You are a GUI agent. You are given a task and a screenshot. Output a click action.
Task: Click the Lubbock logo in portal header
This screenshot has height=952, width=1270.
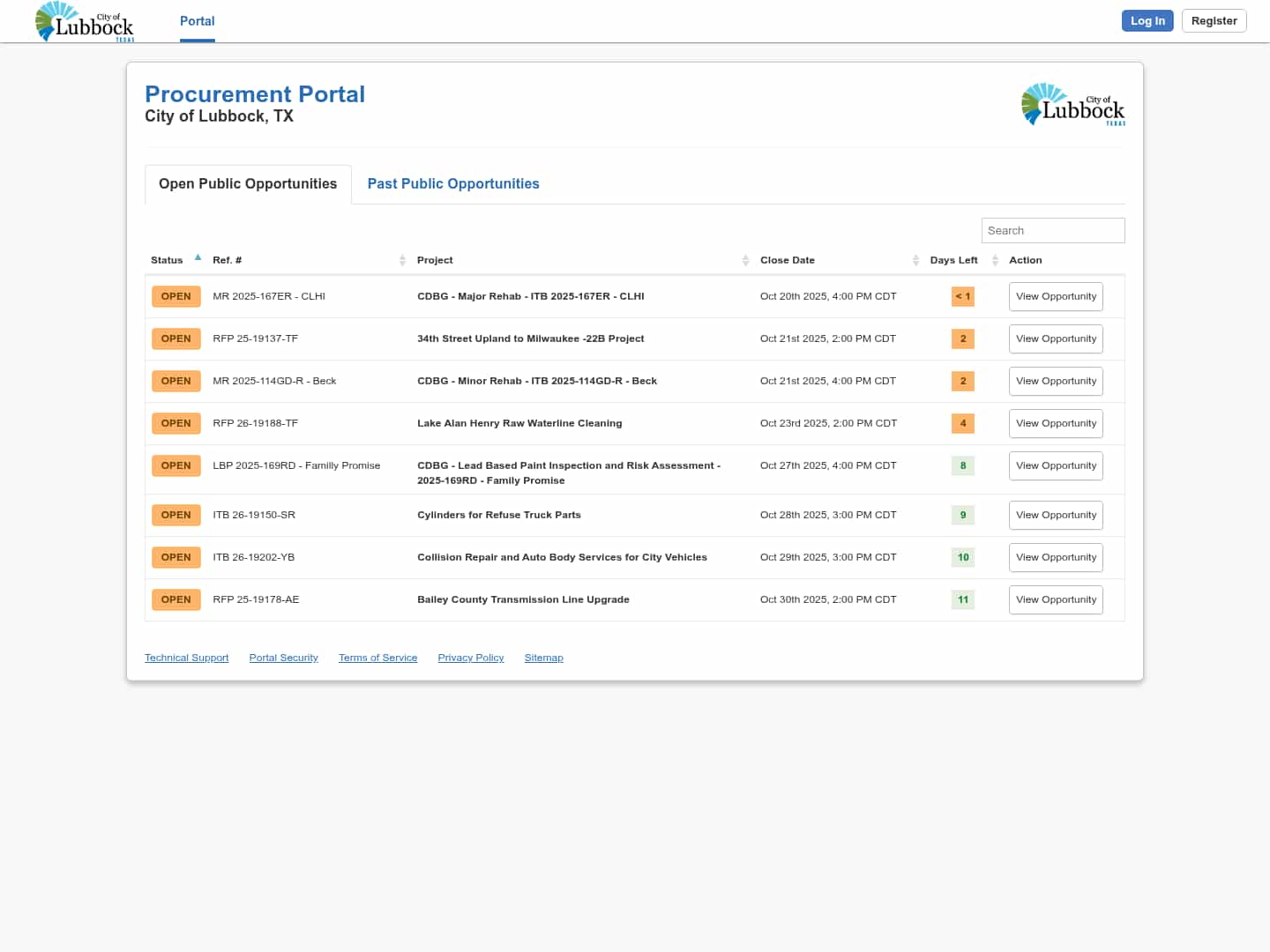coord(1072,105)
